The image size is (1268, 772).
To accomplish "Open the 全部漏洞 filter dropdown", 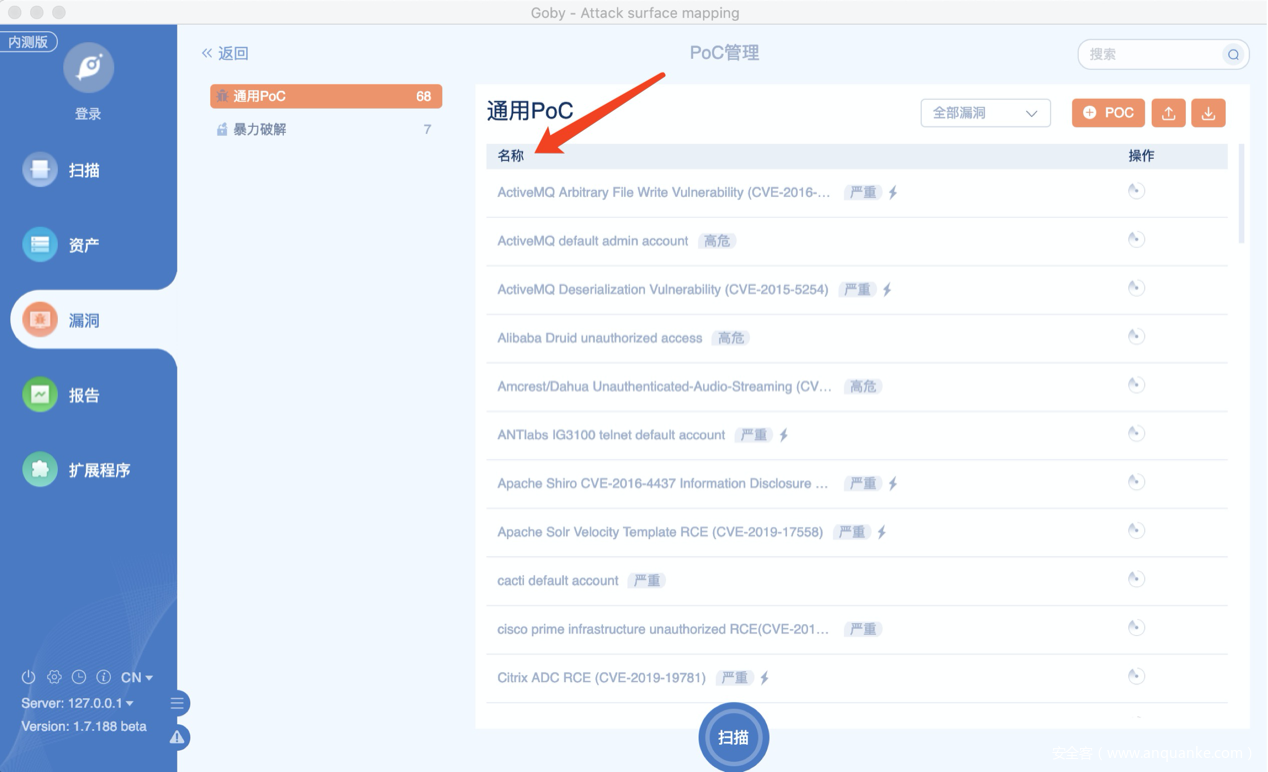I will tap(985, 113).
